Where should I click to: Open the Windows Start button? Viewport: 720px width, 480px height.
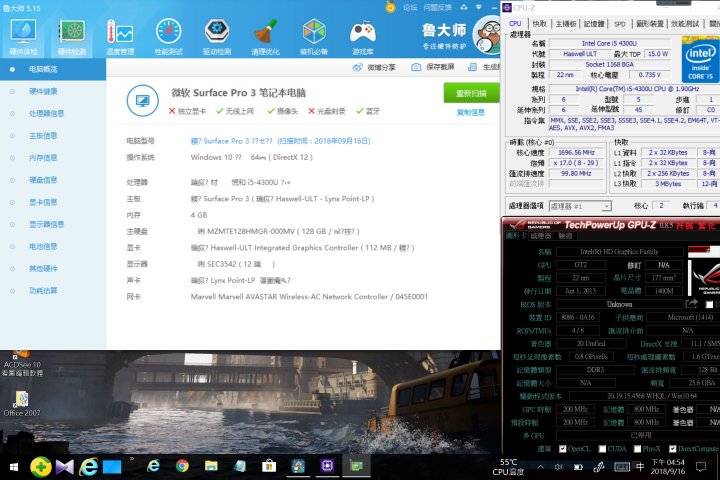point(14,467)
